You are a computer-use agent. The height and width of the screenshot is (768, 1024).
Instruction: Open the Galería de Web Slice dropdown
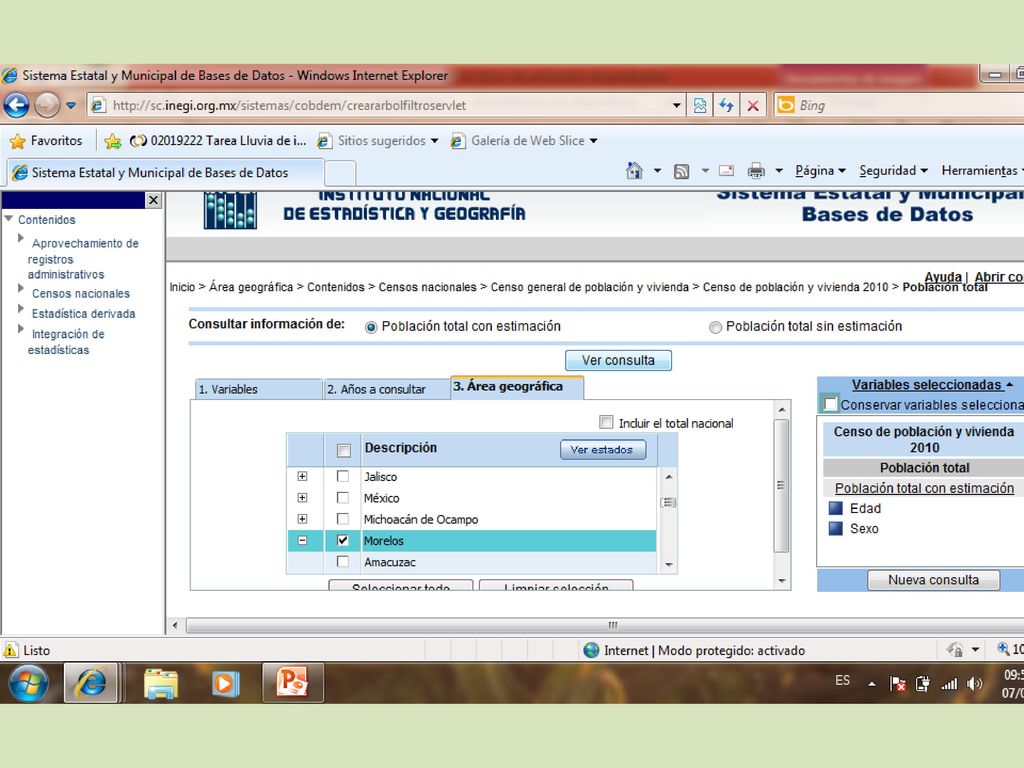tap(594, 141)
